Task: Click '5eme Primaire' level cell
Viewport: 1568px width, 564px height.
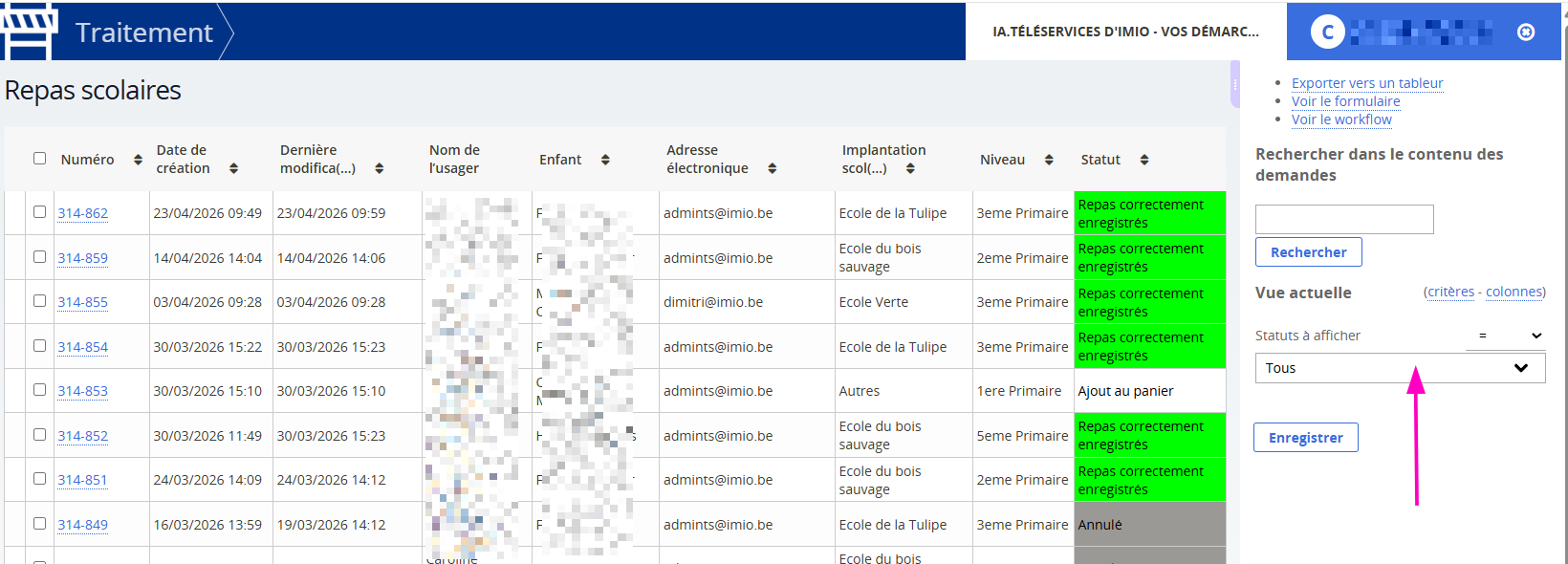Action: click(1022, 436)
